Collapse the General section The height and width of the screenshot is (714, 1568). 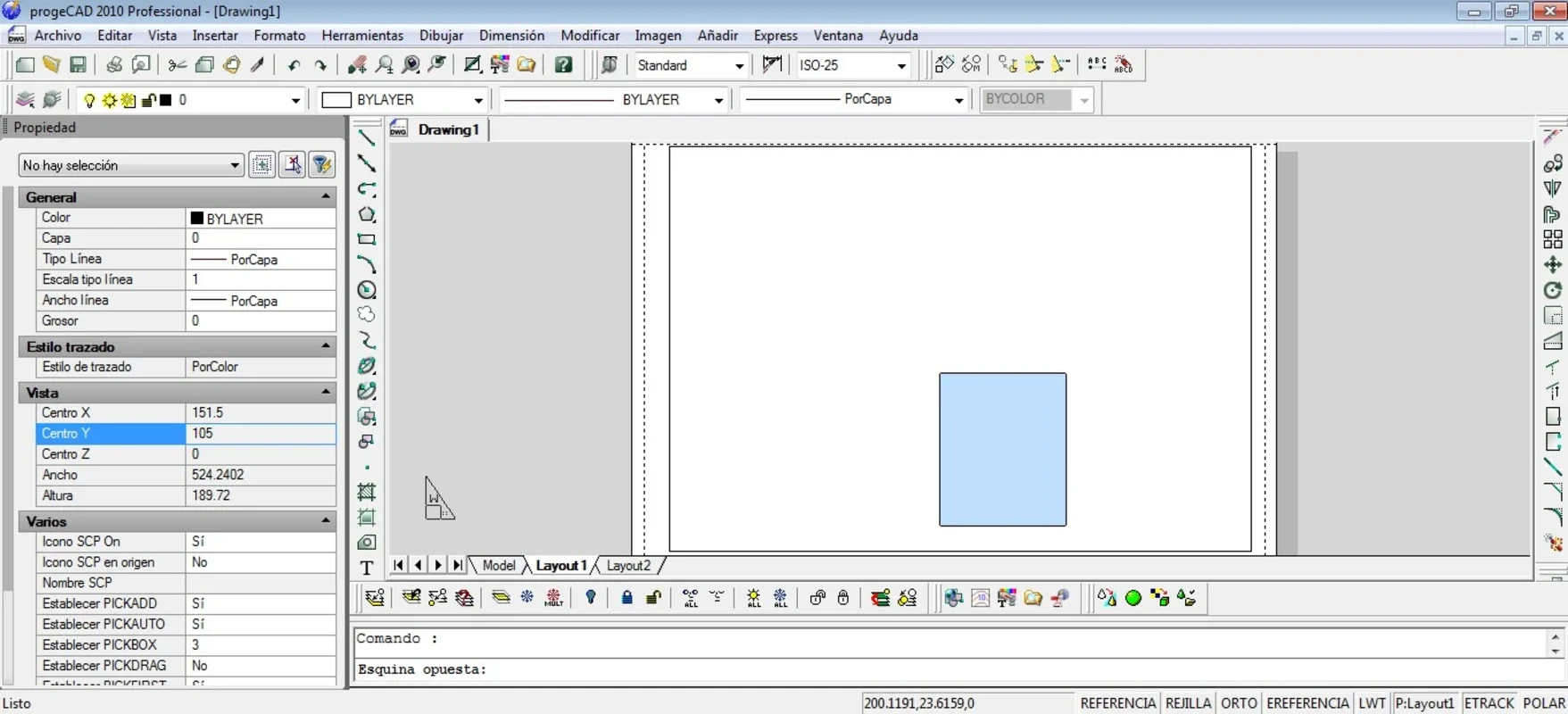[326, 196]
